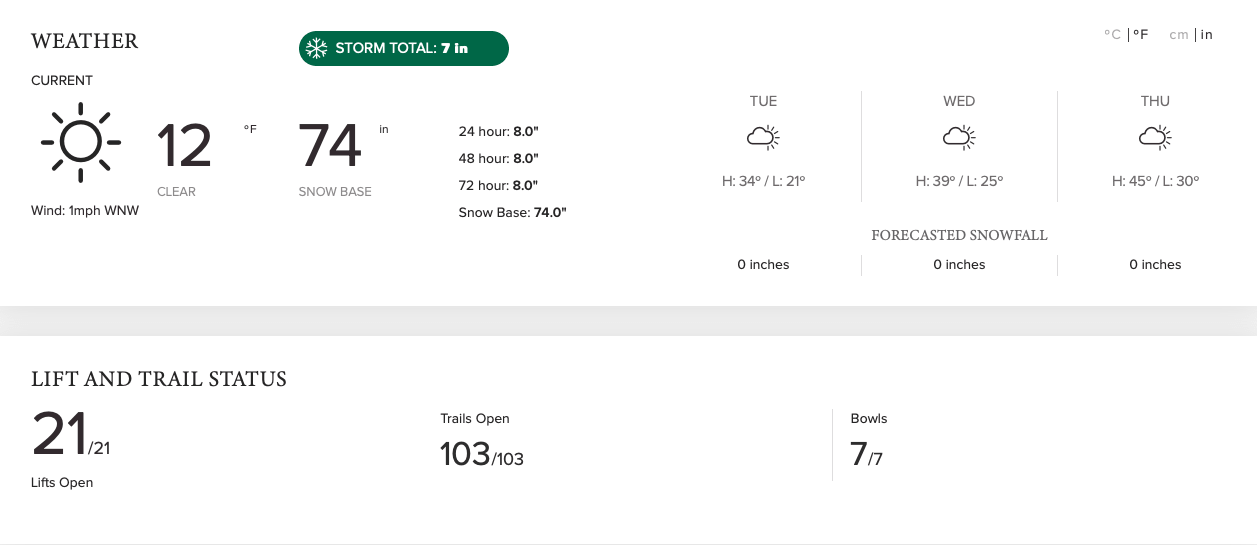This screenshot has width=1257, height=545.
Task: Switch temperature units to °C
Action: pos(1112,35)
